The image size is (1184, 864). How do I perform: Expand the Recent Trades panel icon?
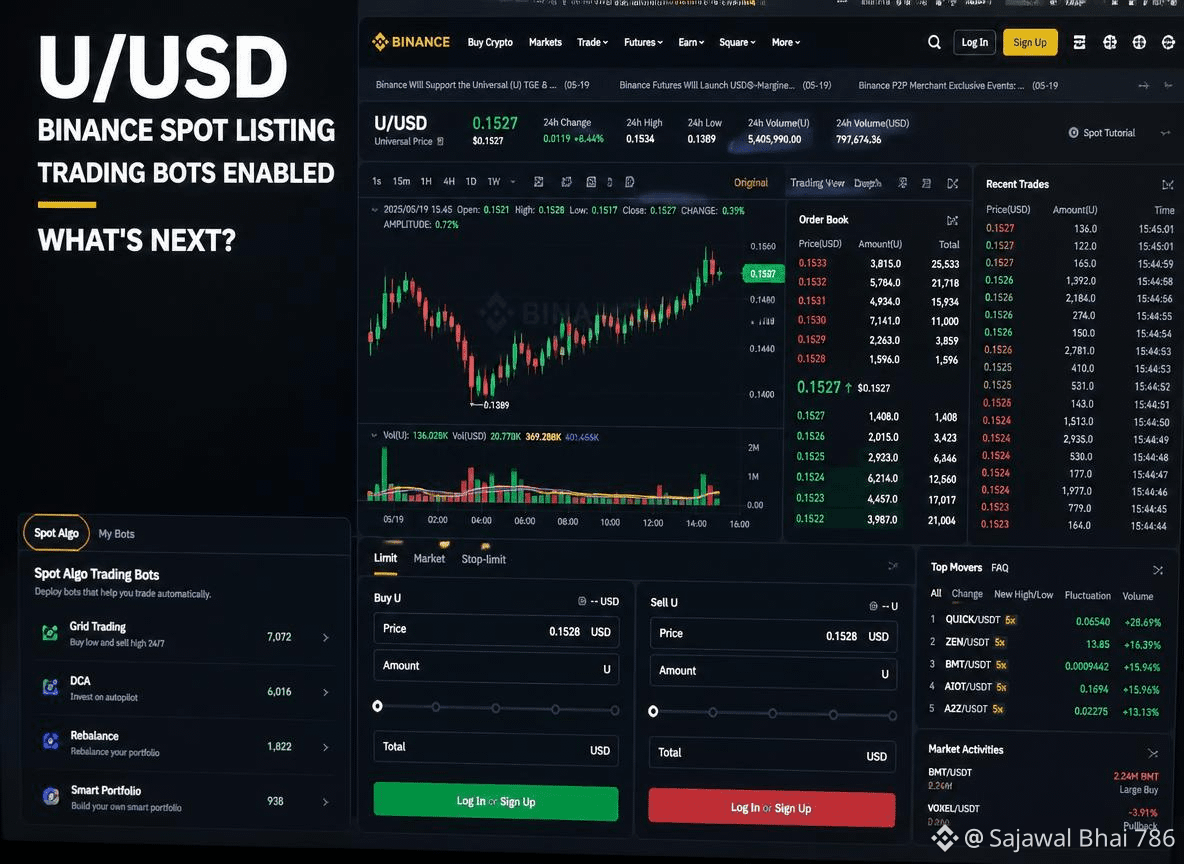[x=1167, y=184]
